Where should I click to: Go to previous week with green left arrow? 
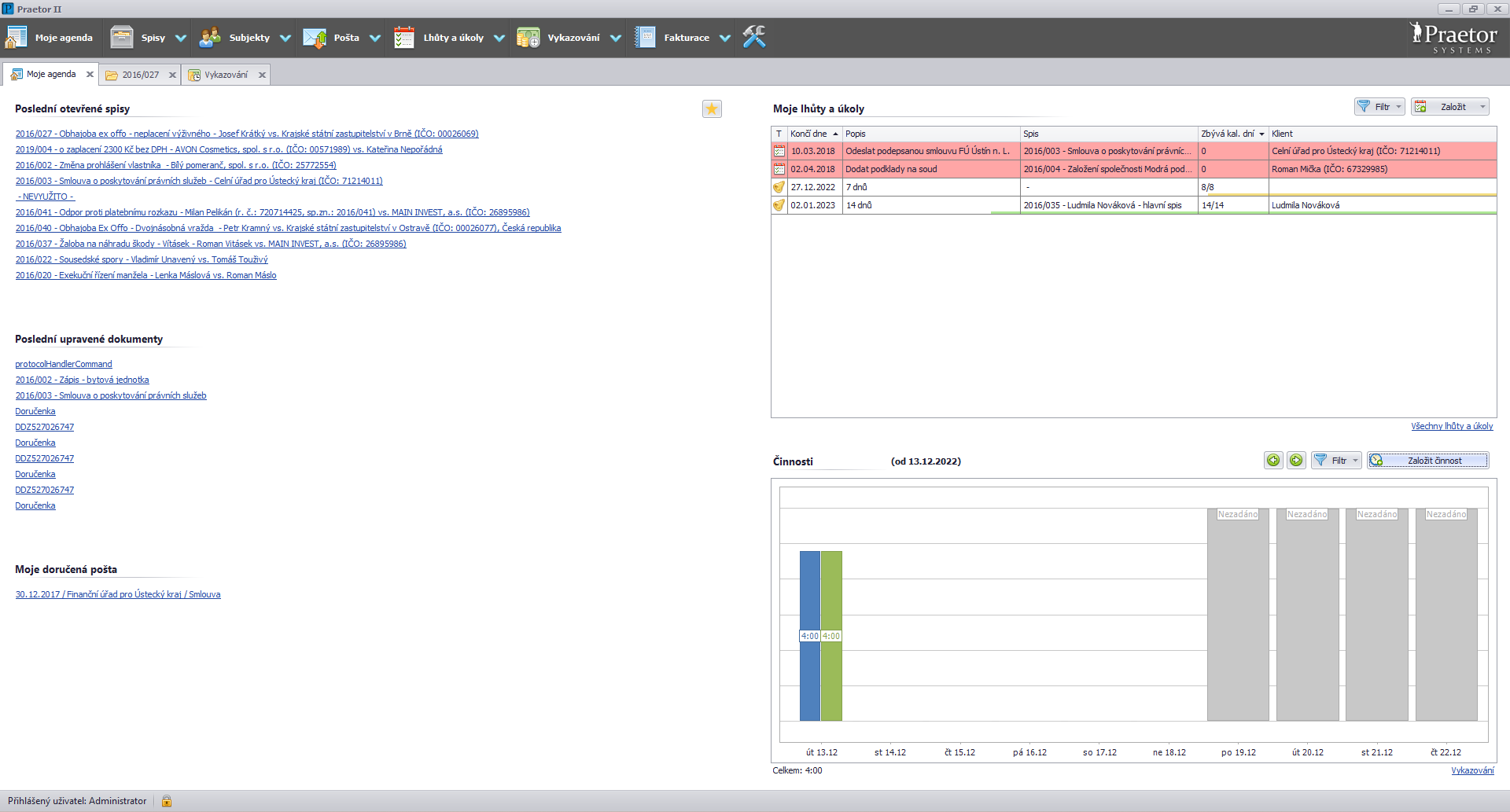click(1273, 461)
